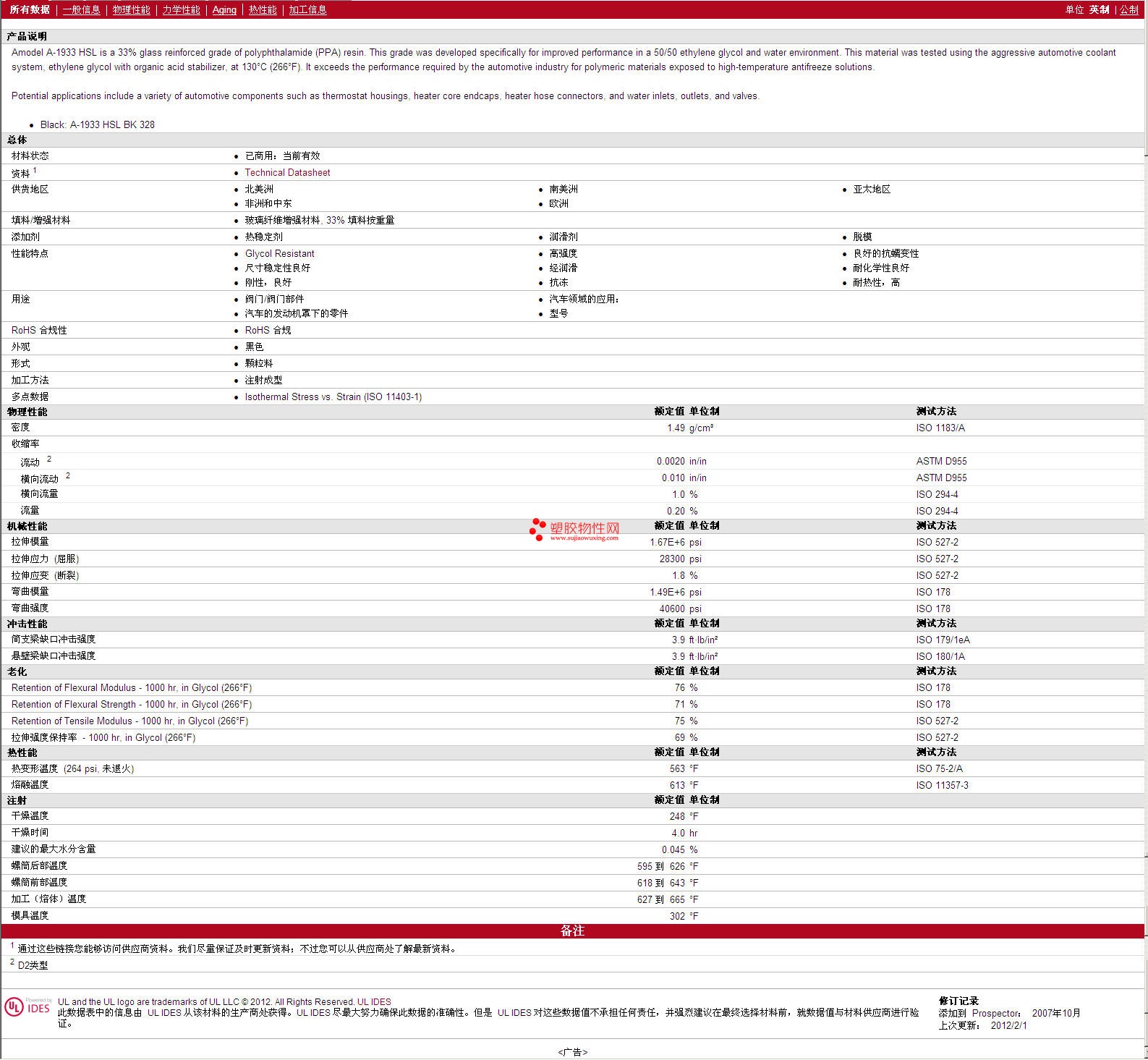Select the 欧洲 availability entry

(558, 203)
